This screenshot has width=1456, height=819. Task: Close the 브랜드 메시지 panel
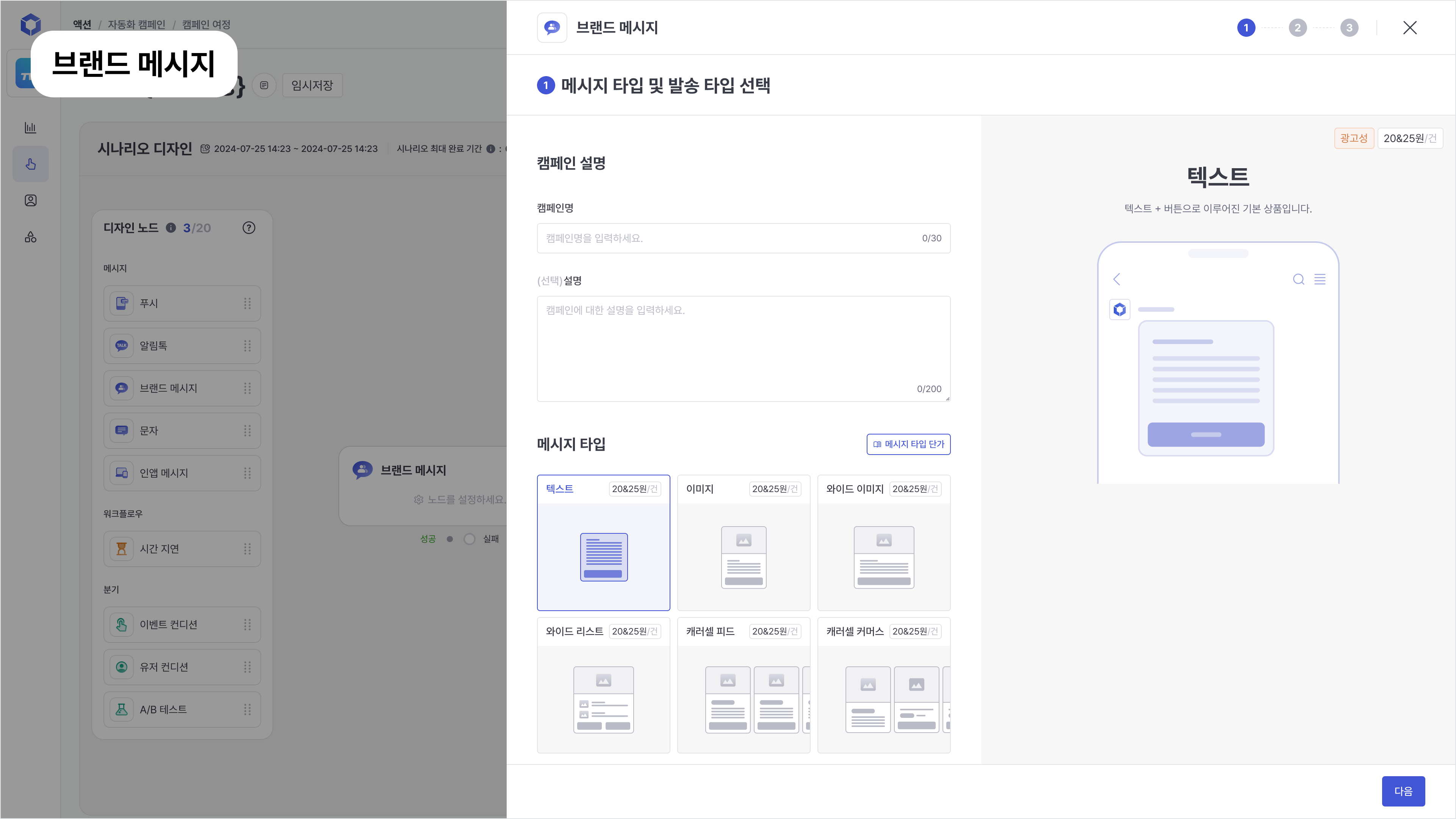(1410, 28)
